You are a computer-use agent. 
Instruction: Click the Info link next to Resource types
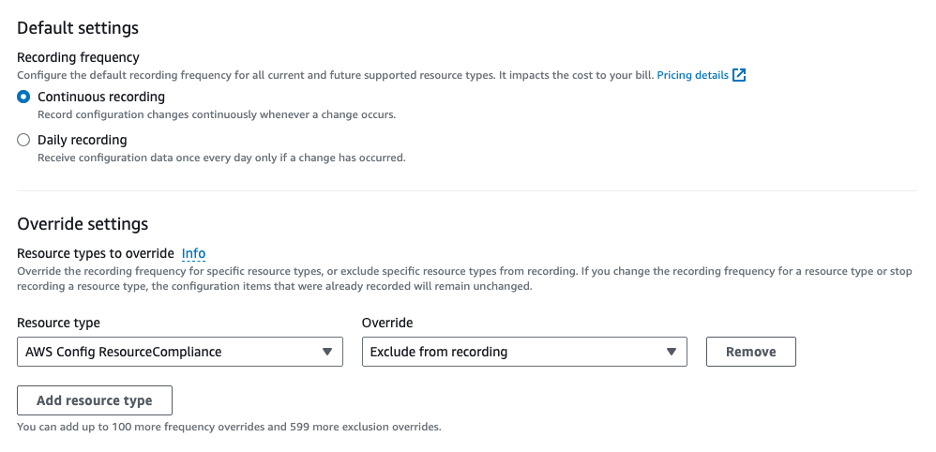tap(193, 253)
